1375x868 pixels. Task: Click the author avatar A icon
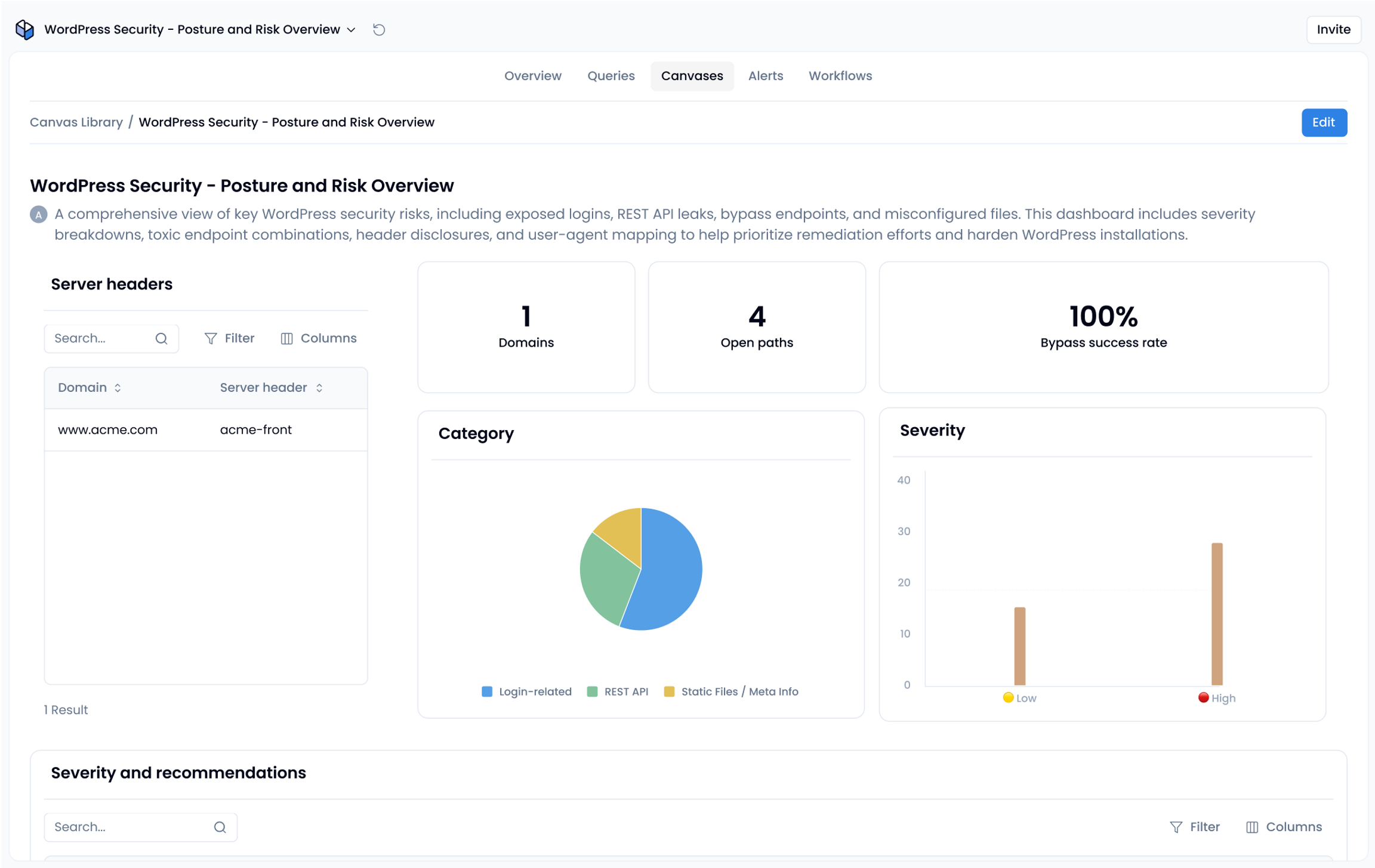(x=39, y=215)
